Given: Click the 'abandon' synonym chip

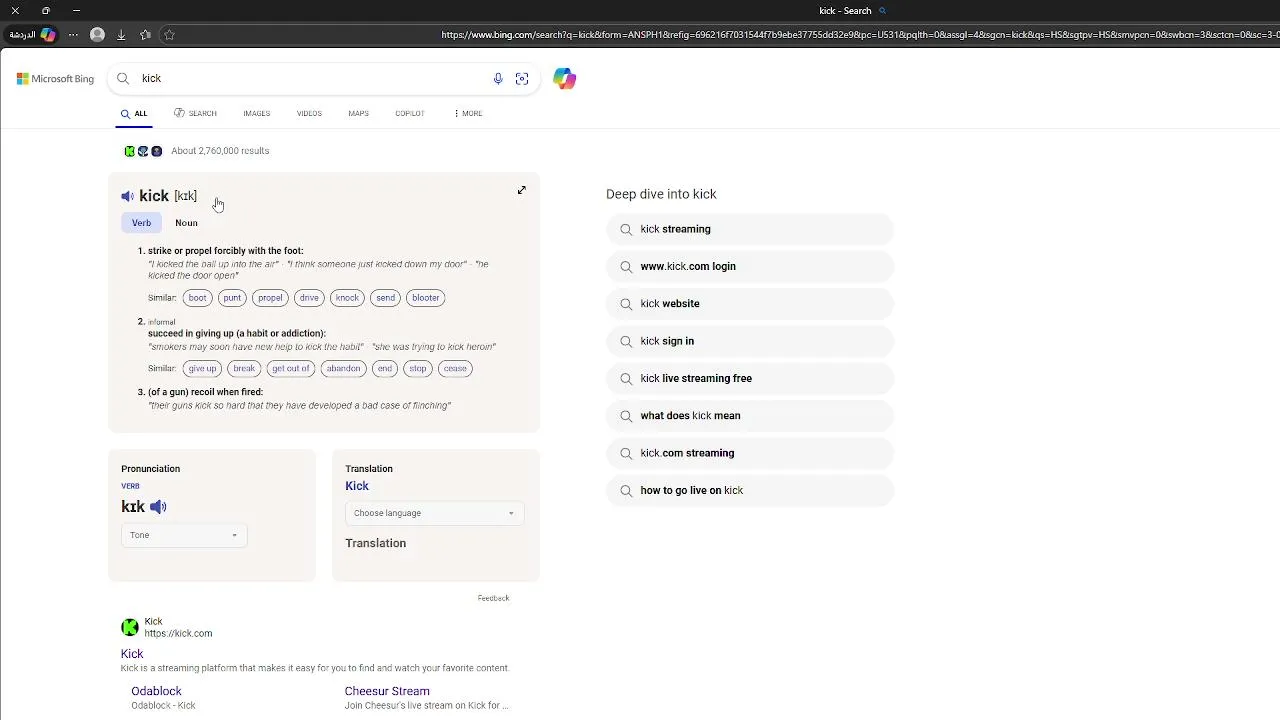Looking at the screenshot, I should (x=343, y=369).
